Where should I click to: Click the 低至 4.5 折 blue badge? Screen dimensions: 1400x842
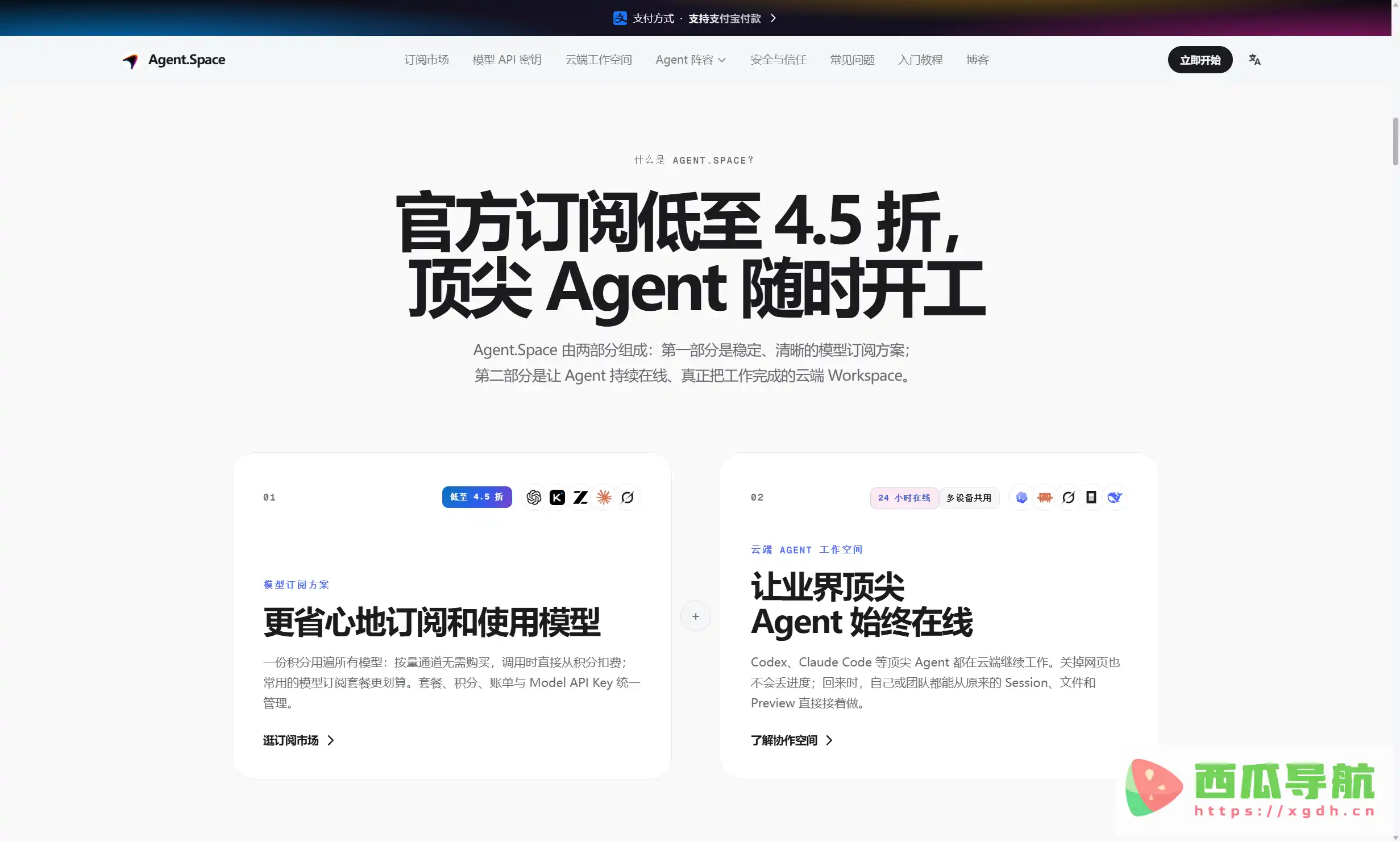tap(477, 497)
